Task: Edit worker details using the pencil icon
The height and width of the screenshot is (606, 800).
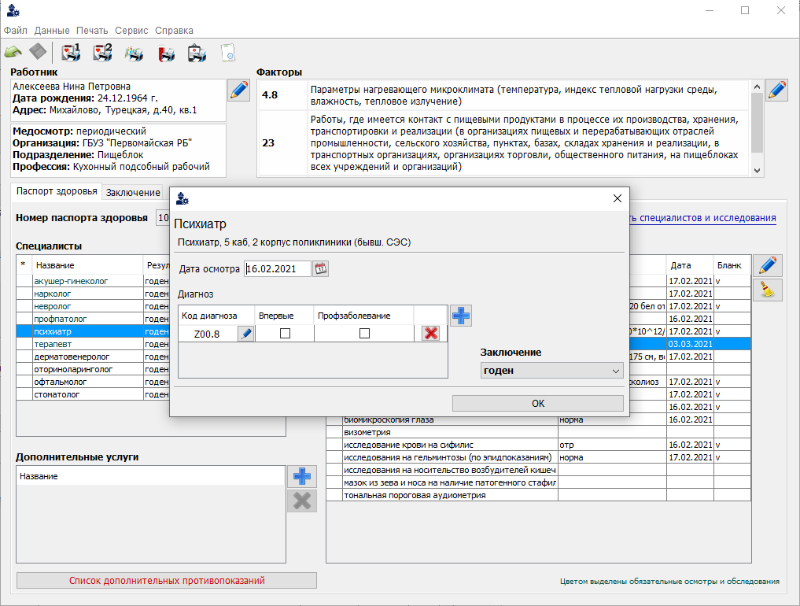Action: point(239,91)
